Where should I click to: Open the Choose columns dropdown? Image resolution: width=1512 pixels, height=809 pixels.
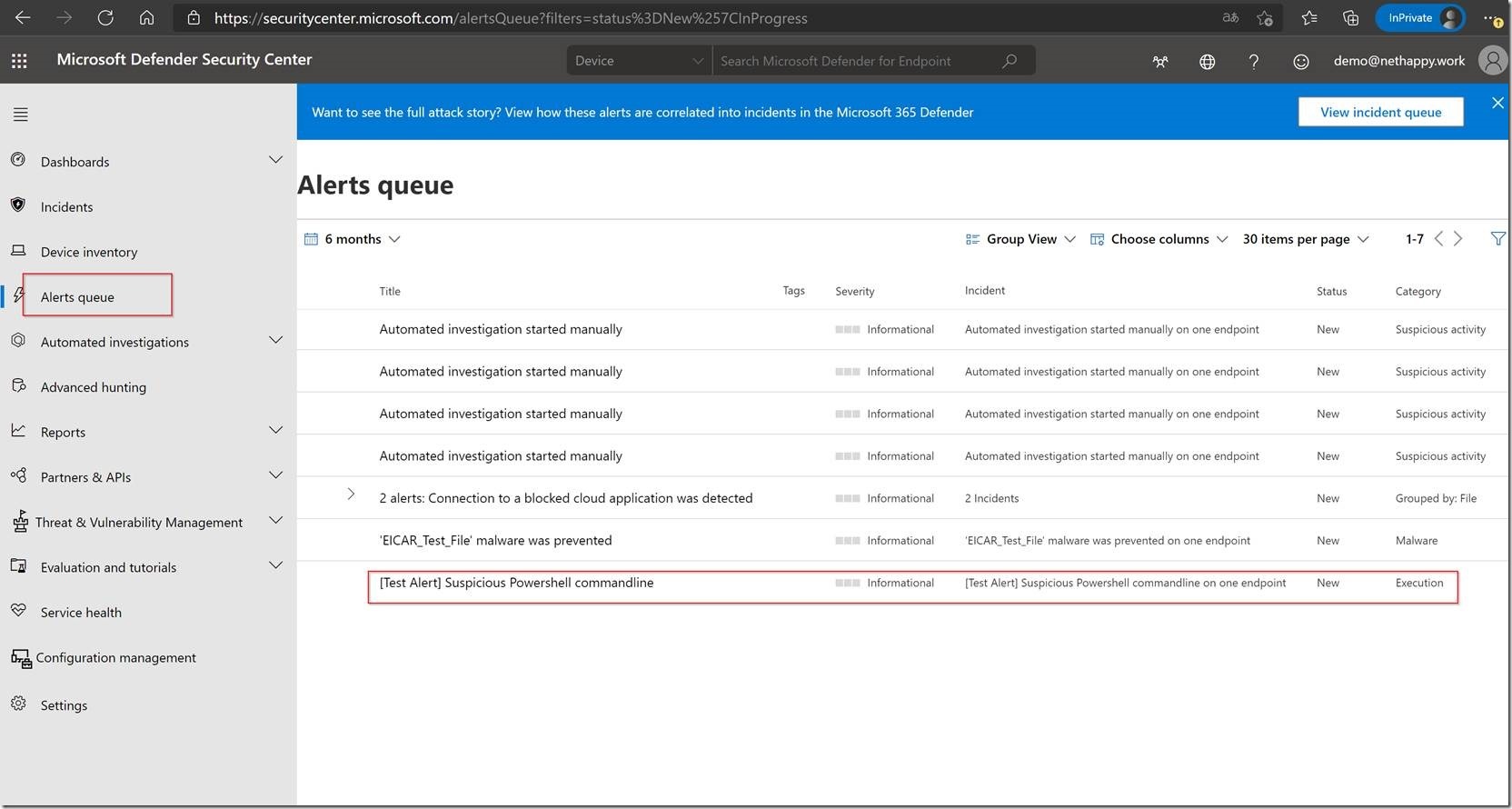[x=1159, y=239]
